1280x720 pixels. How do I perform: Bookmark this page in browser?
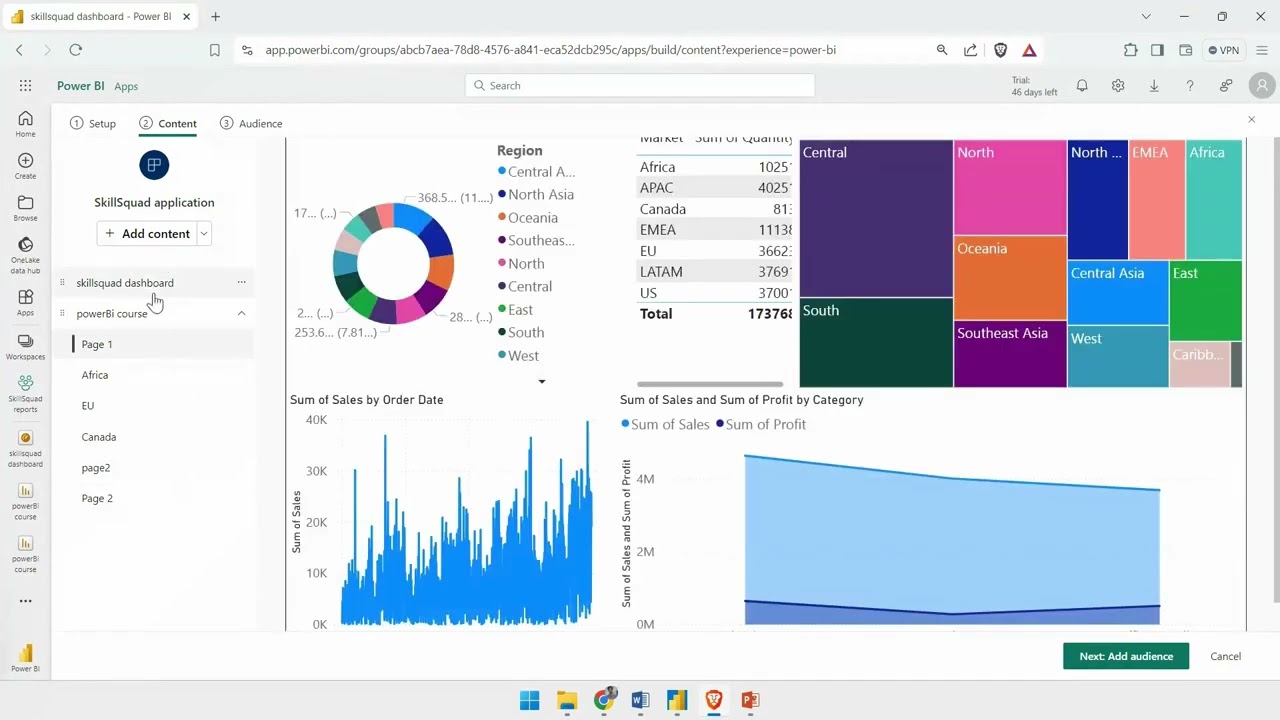click(x=214, y=50)
